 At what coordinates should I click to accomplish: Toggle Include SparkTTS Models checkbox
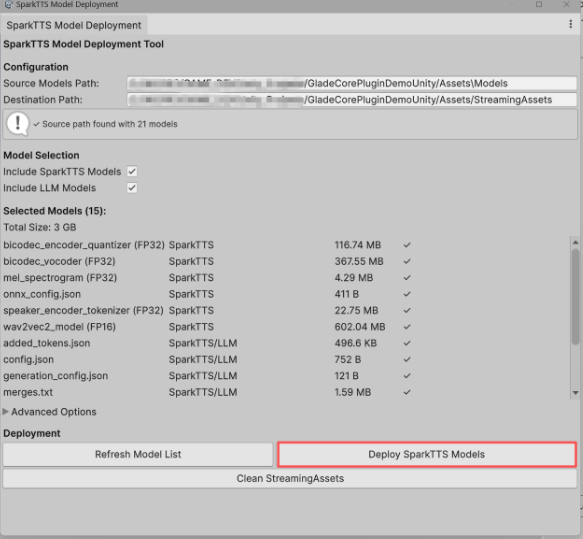132,171
